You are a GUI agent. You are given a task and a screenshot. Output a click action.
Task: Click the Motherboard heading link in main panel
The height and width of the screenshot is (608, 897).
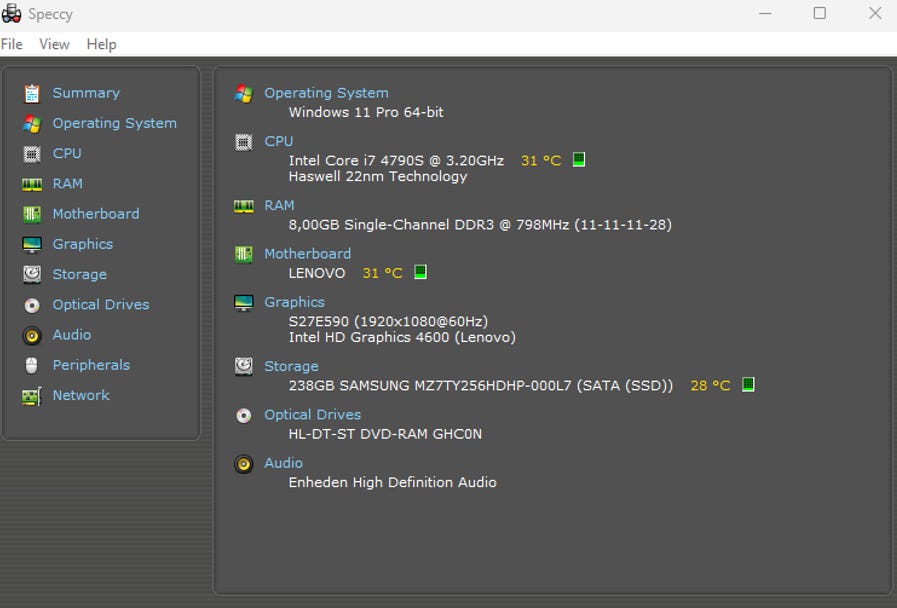pyautogui.click(x=308, y=254)
